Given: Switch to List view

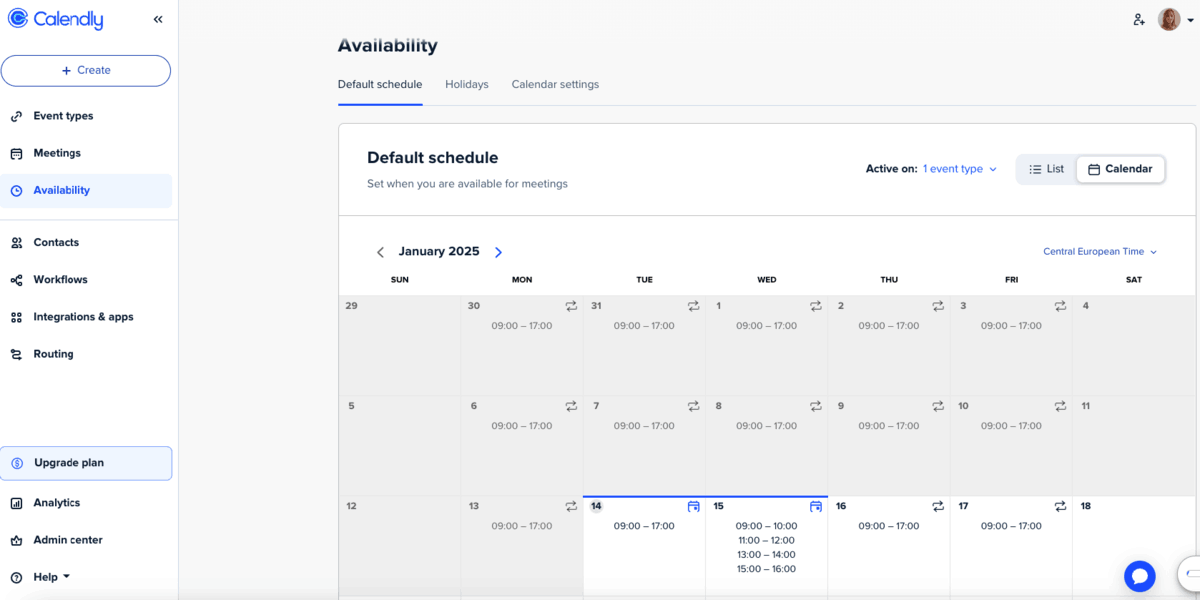Looking at the screenshot, I should click(1046, 168).
